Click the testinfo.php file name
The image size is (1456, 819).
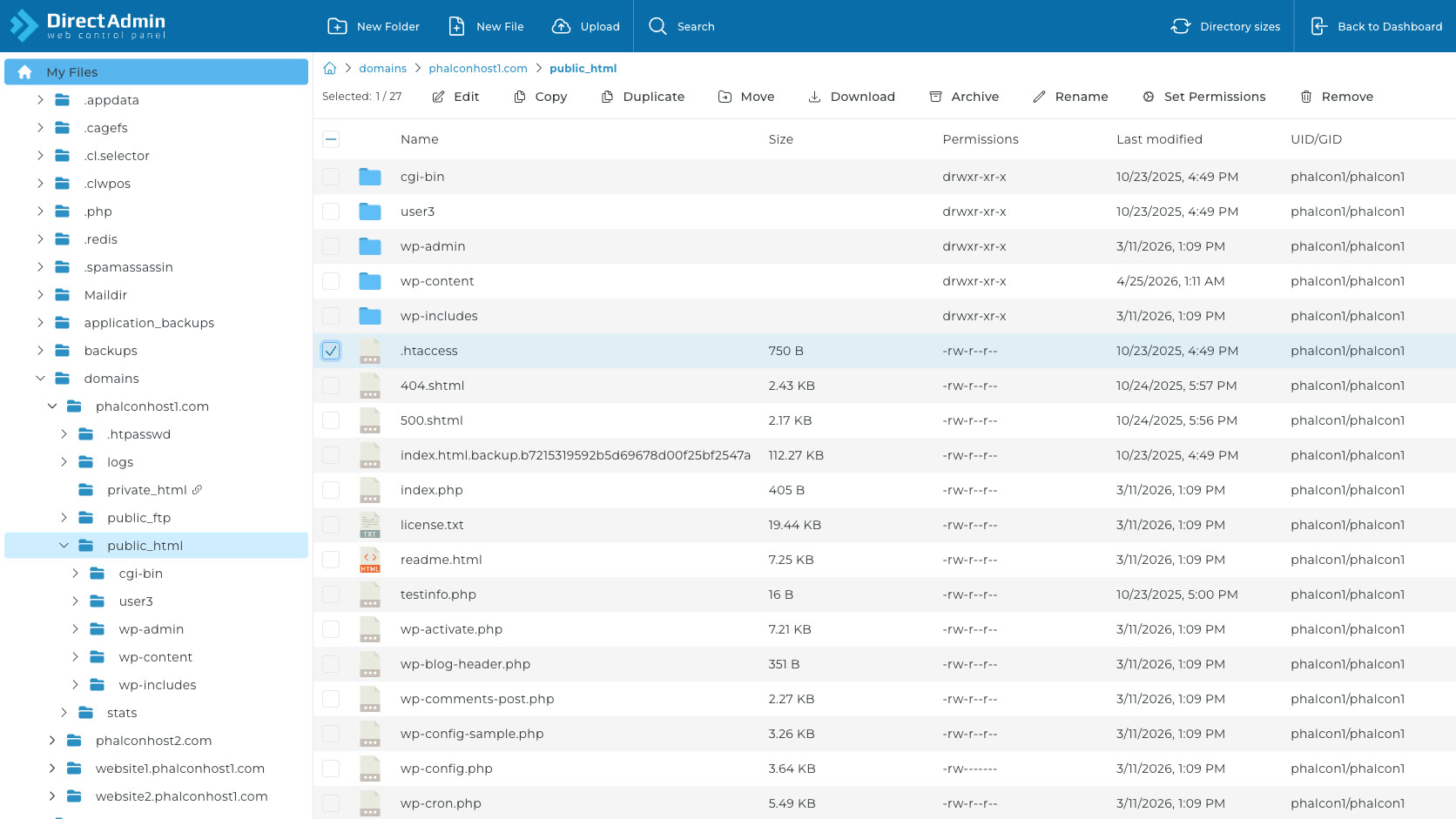[x=438, y=594]
